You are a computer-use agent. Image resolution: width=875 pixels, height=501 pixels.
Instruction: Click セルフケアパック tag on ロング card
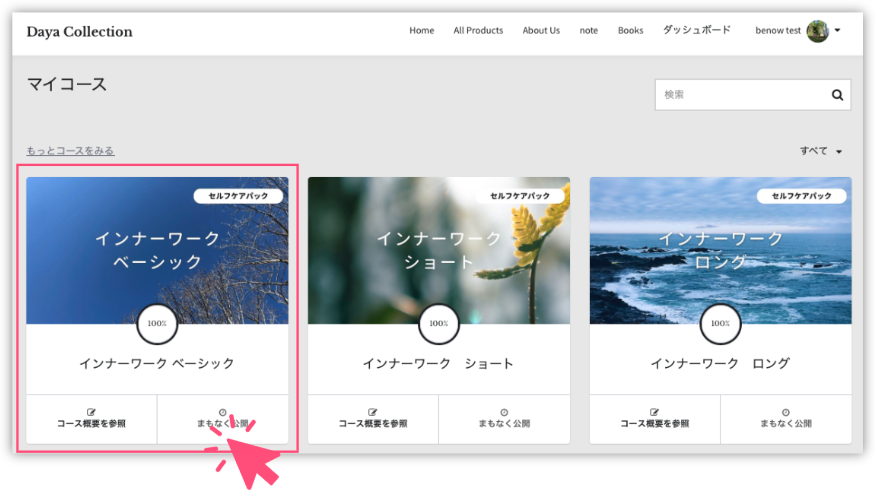point(801,196)
